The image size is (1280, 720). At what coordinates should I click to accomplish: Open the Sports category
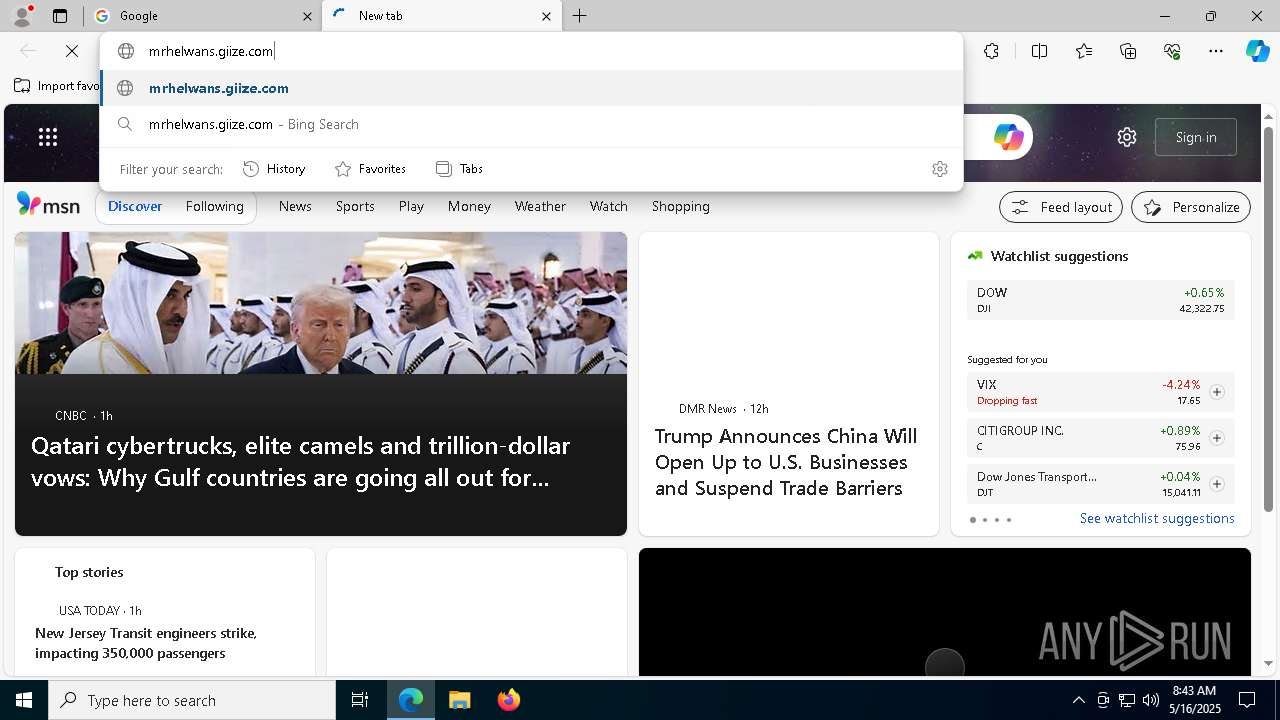[355, 206]
